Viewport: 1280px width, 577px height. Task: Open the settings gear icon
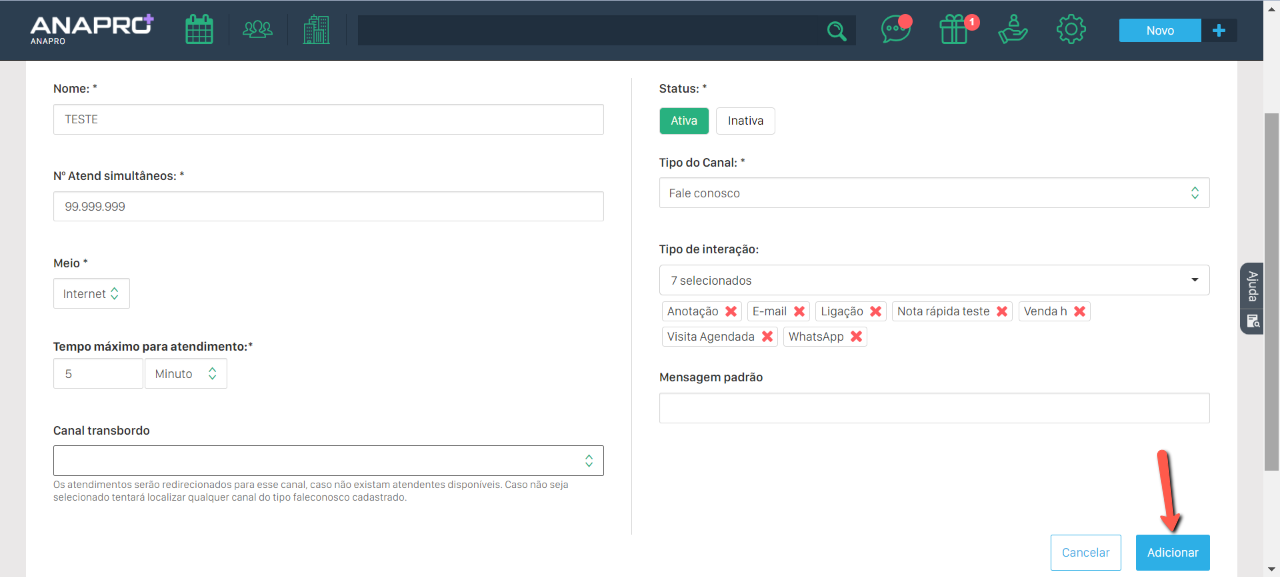pyautogui.click(x=1071, y=30)
